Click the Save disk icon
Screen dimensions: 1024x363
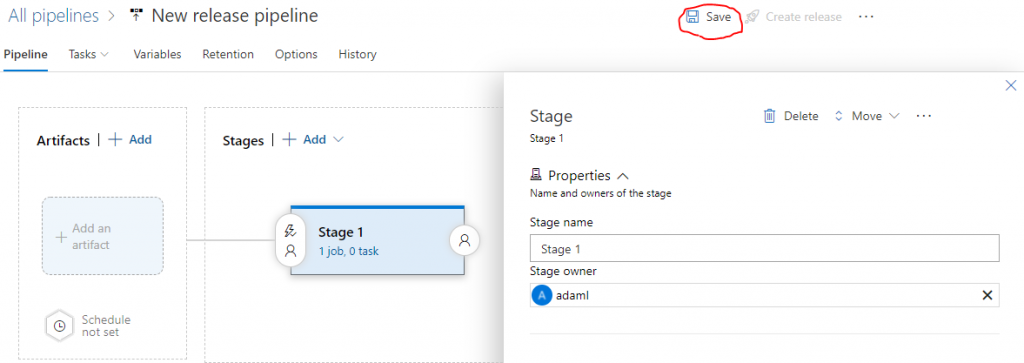click(x=692, y=17)
